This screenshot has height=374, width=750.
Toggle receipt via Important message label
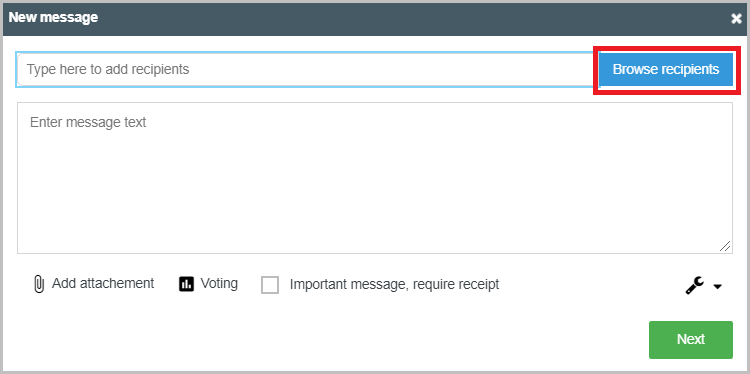(394, 285)
